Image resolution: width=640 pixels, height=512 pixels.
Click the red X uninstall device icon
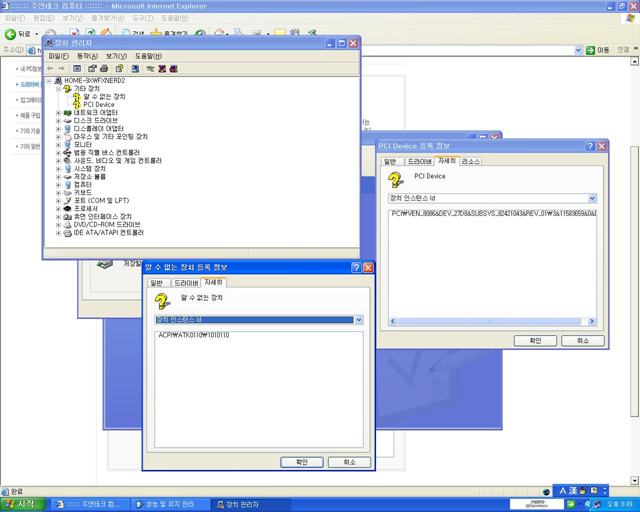[162, 69]
